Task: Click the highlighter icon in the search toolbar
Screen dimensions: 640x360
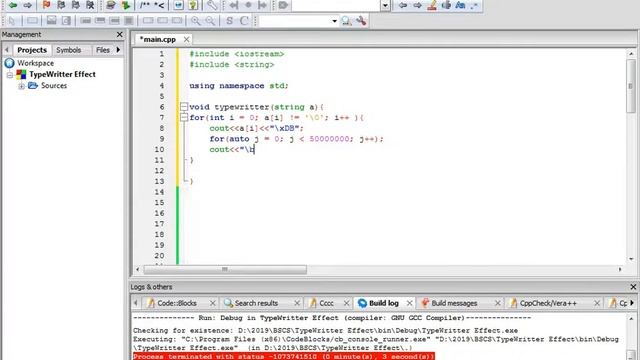Action: coord(432,5)
